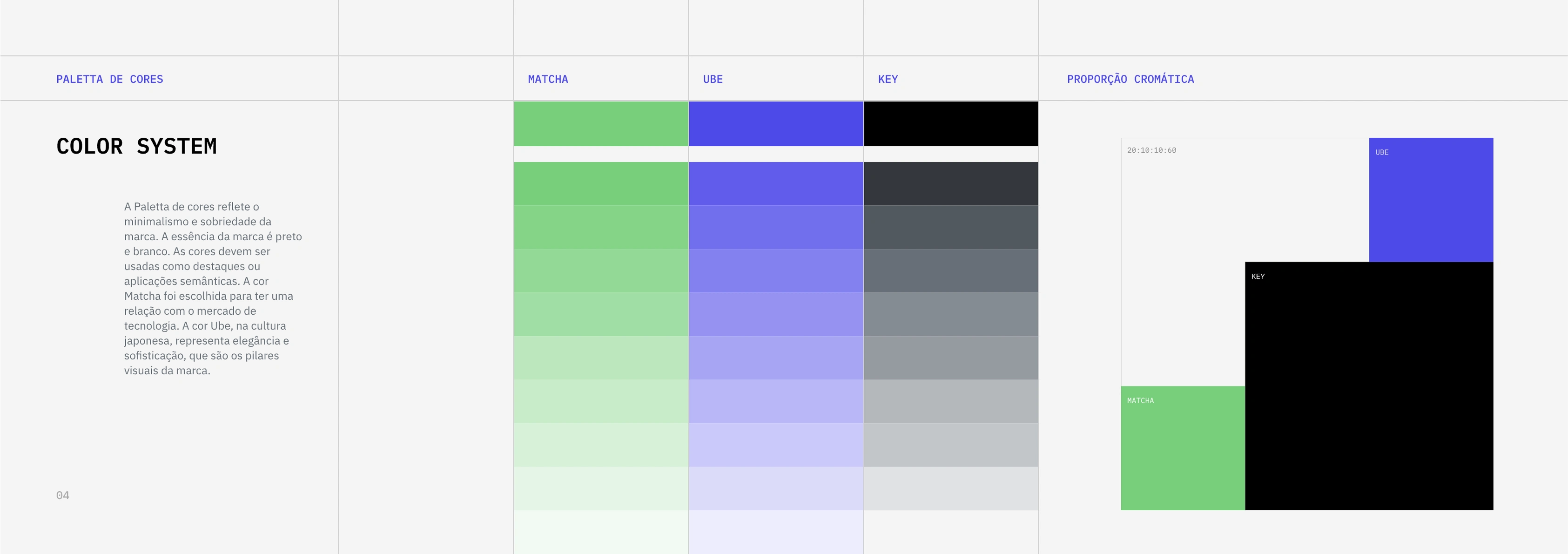
Task: Click the main Matcha green swatch under MATCHA header
Action: coord(601,123)
